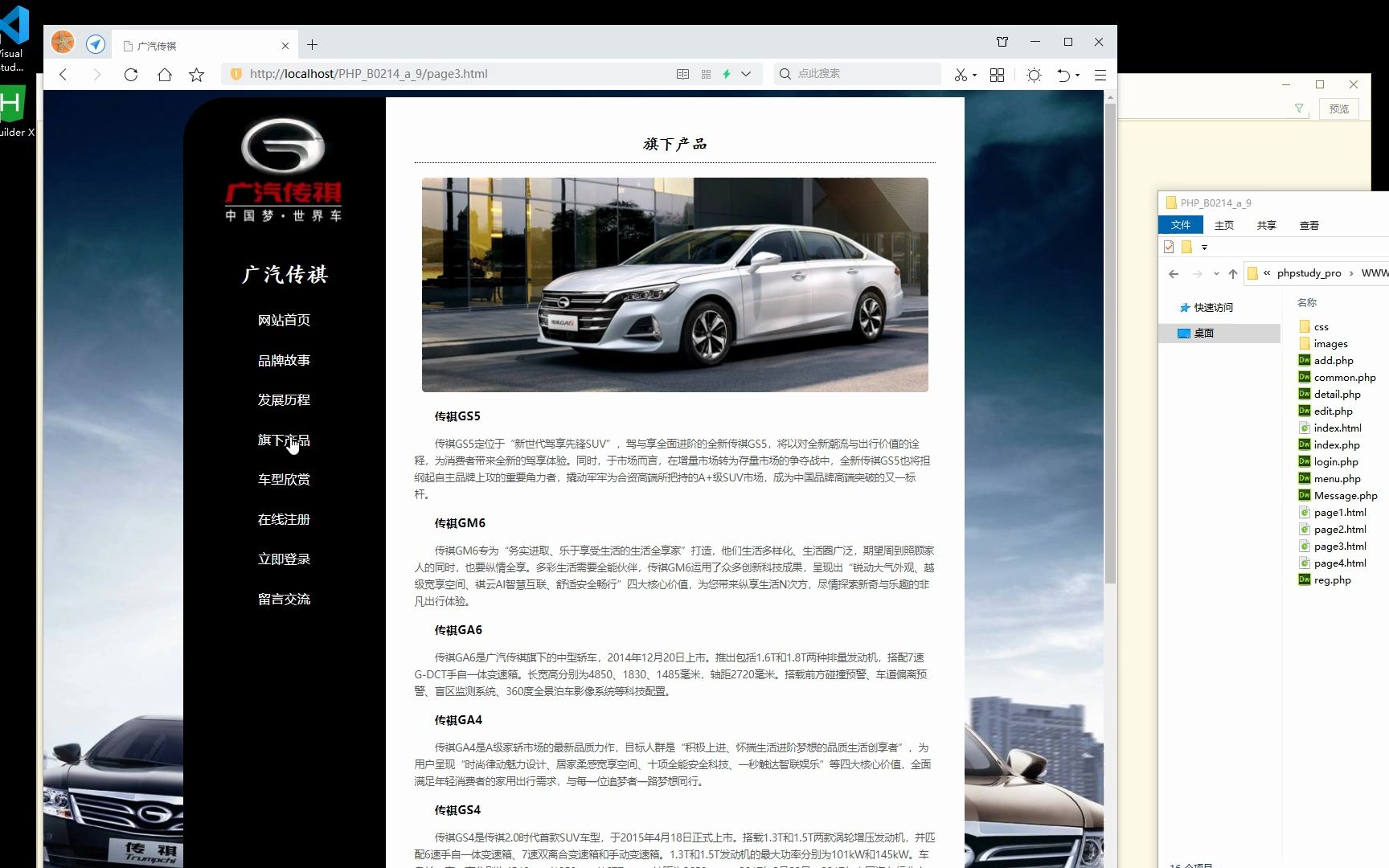
Task: Click the magnifier icon in the search box
Action: click(785, 74)
